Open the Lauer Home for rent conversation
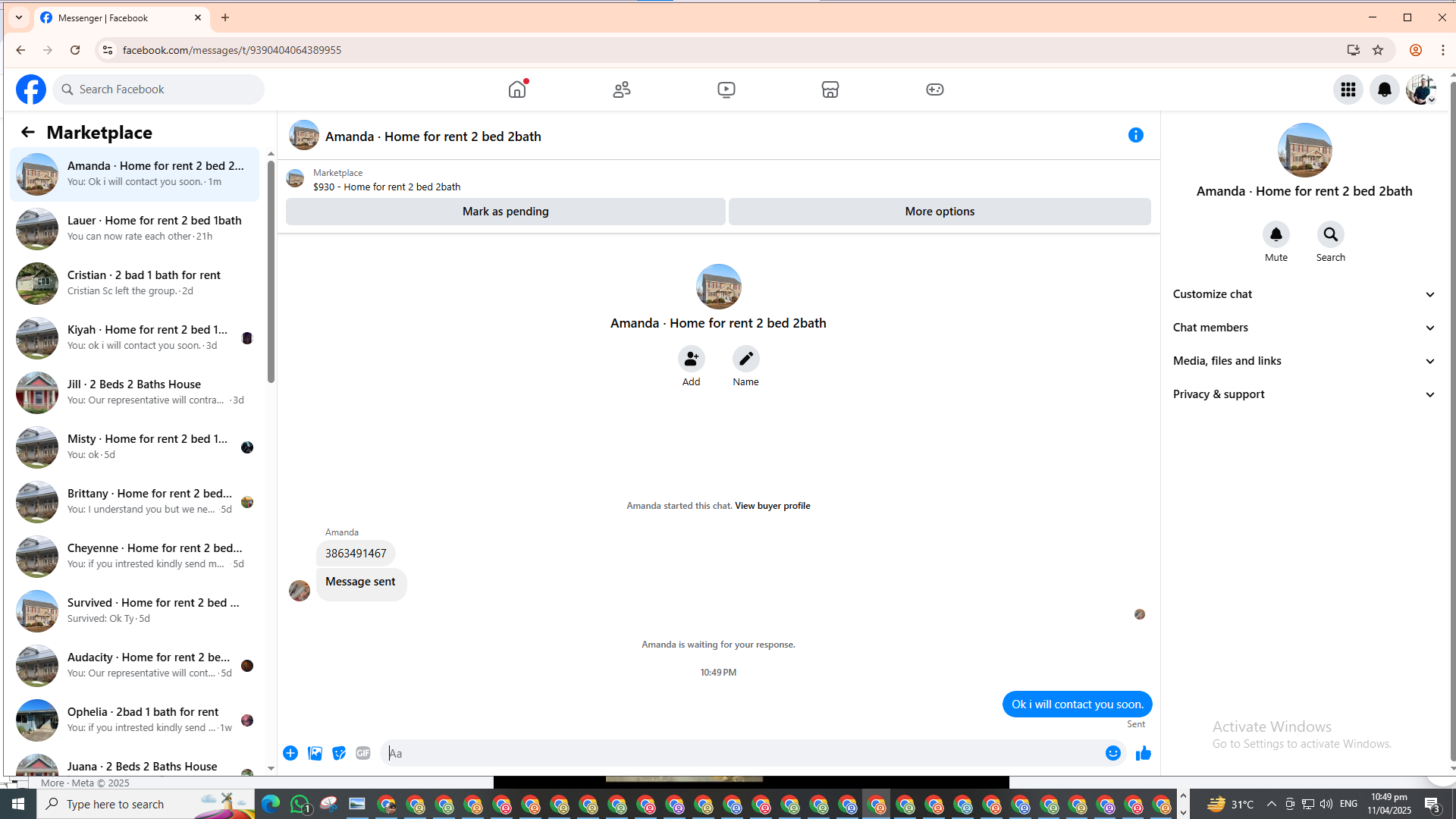This screenshot has width=1456, height=819. [x=134, y=228]
